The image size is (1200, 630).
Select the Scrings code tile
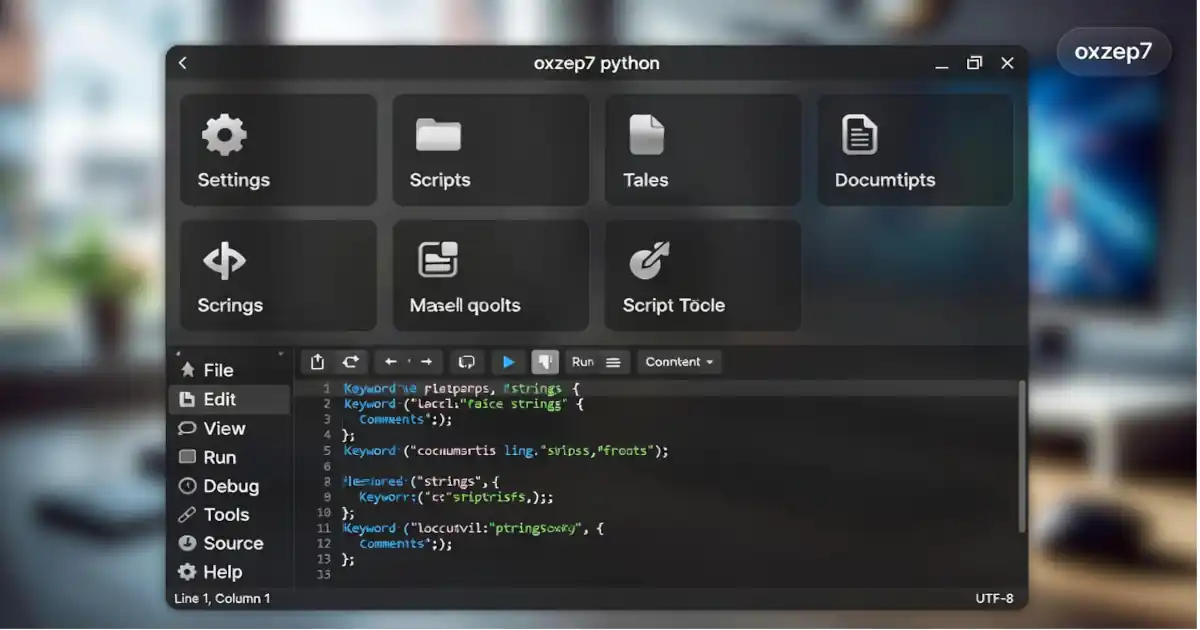click(278, 275)
